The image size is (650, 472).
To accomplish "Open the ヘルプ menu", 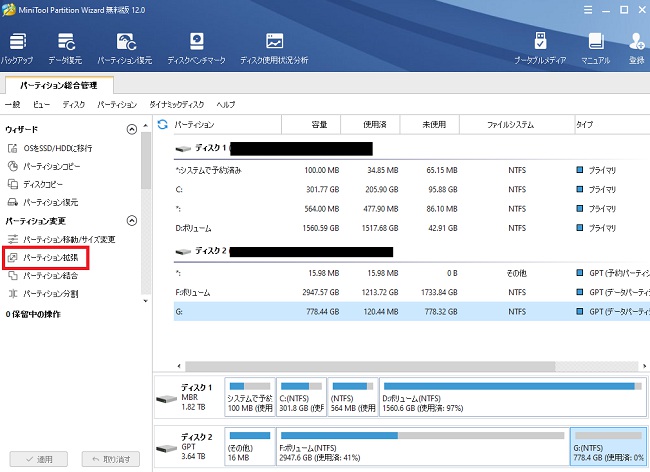I will pos(226,104).
